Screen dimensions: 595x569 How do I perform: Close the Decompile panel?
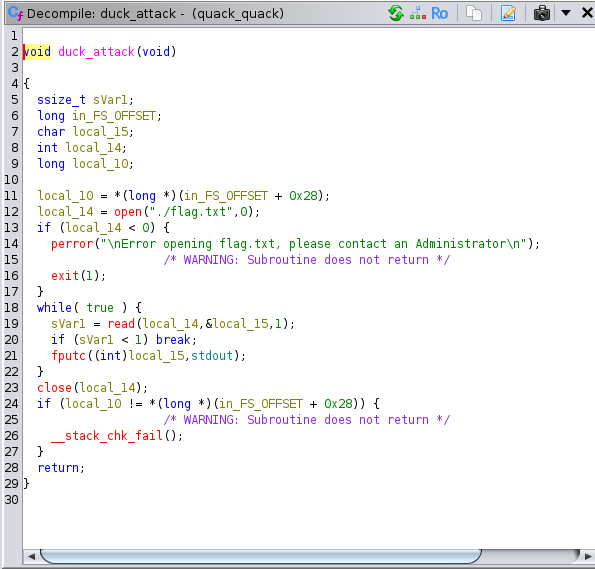[587, 13]
